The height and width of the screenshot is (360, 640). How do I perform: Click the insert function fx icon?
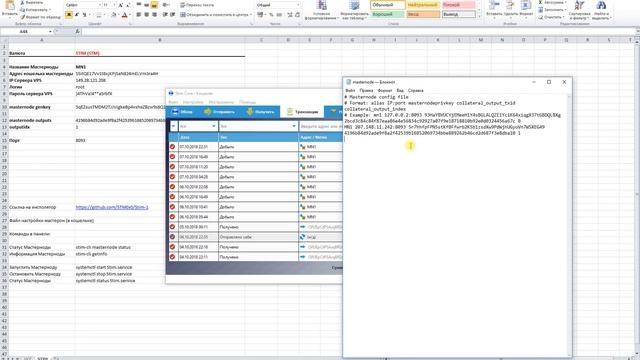pos(77,31)
